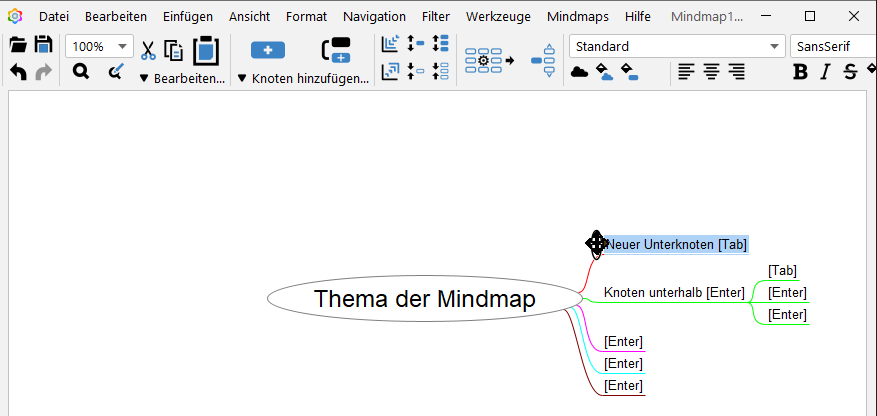Maximize the Freeplane window
This screenshot has height=416, width=877.
pyautogui.click(x=809, y=17)
